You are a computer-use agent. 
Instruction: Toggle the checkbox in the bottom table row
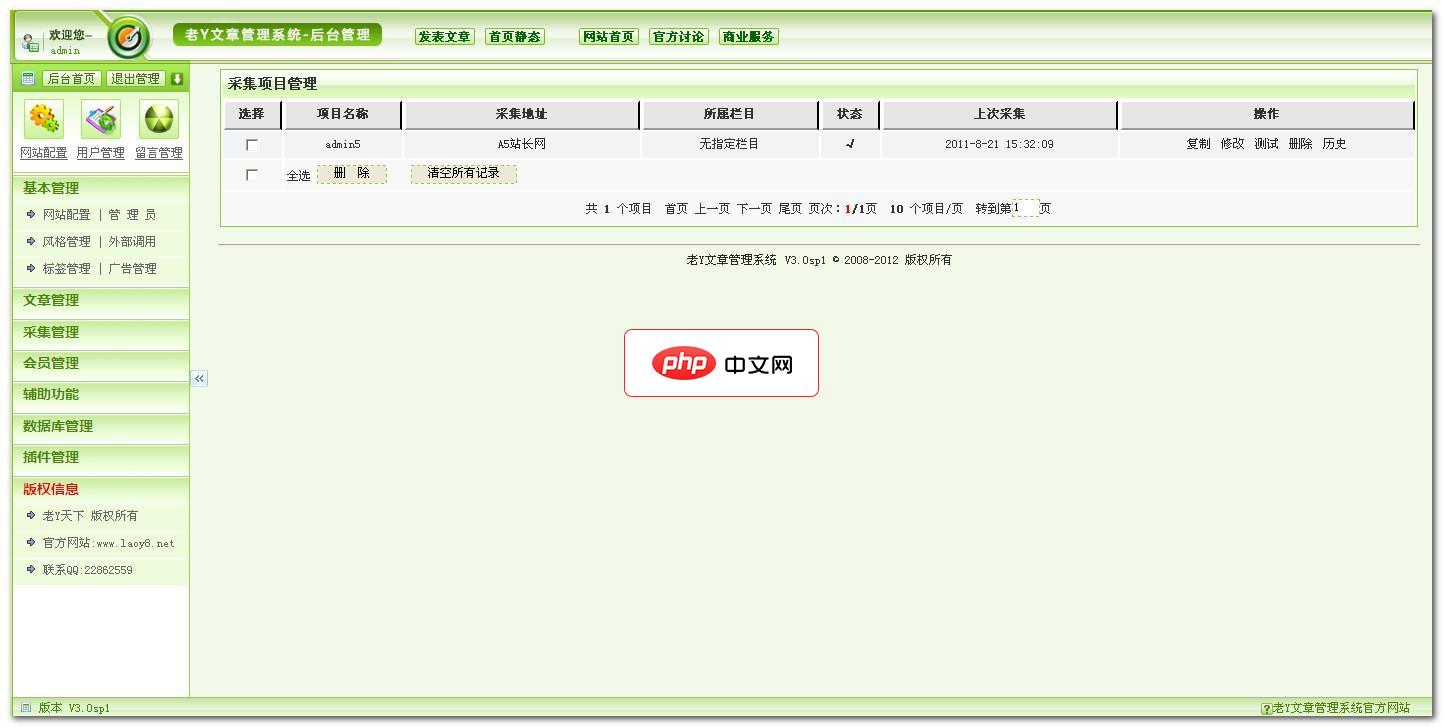tap(252, 172)
